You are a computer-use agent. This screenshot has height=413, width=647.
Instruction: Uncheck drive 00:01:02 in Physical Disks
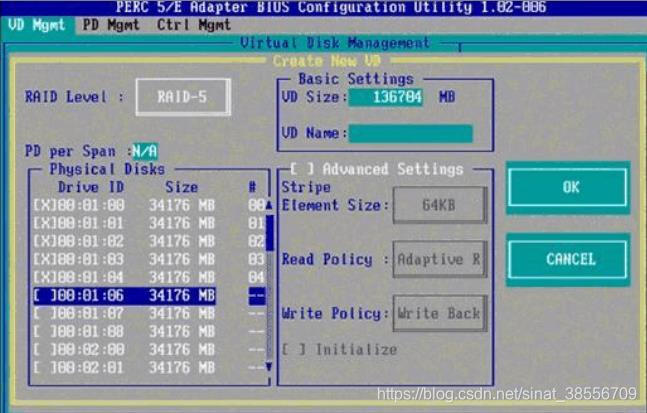(45, 241)
